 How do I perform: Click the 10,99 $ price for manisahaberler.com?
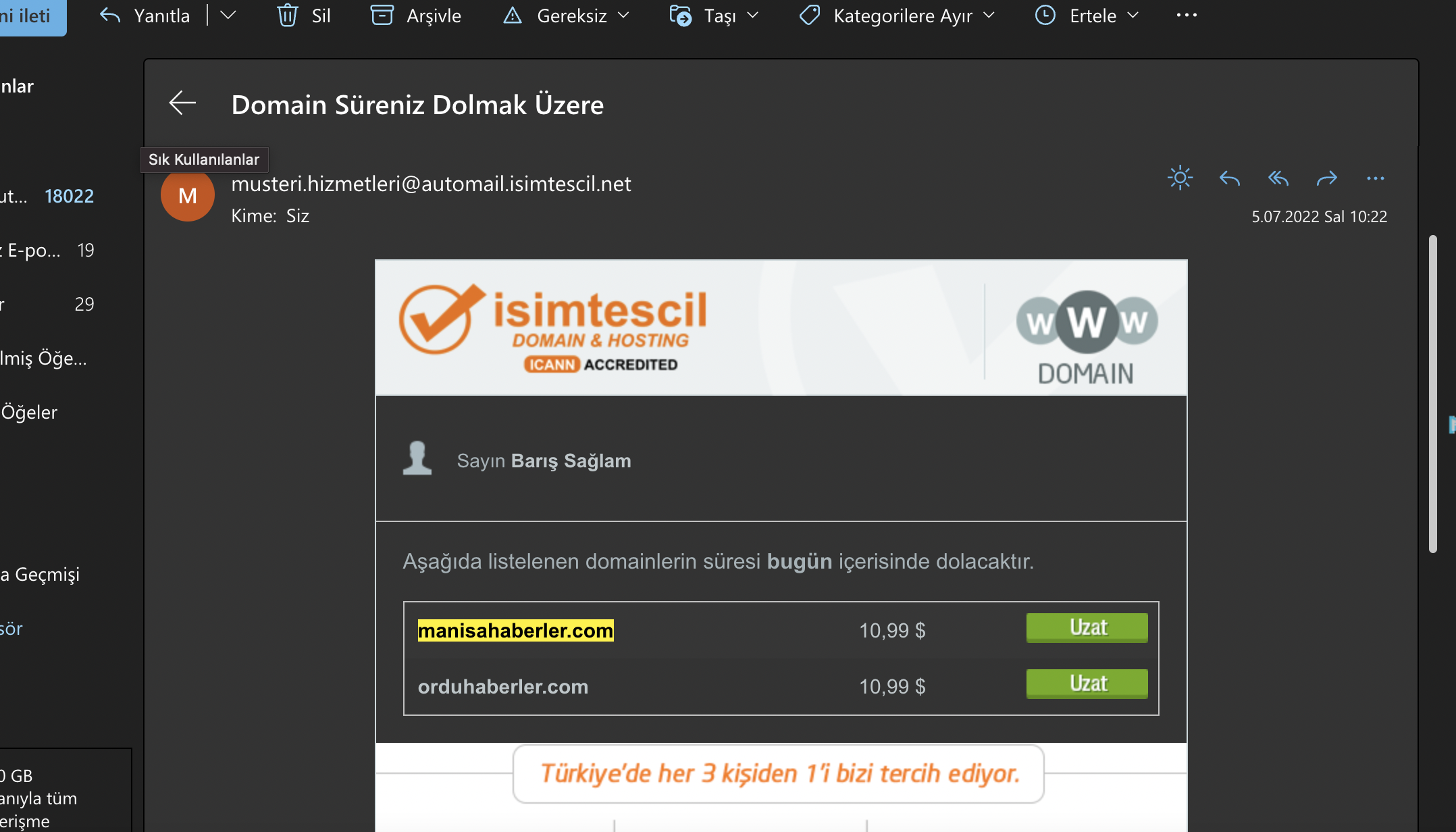pos(892,631)
